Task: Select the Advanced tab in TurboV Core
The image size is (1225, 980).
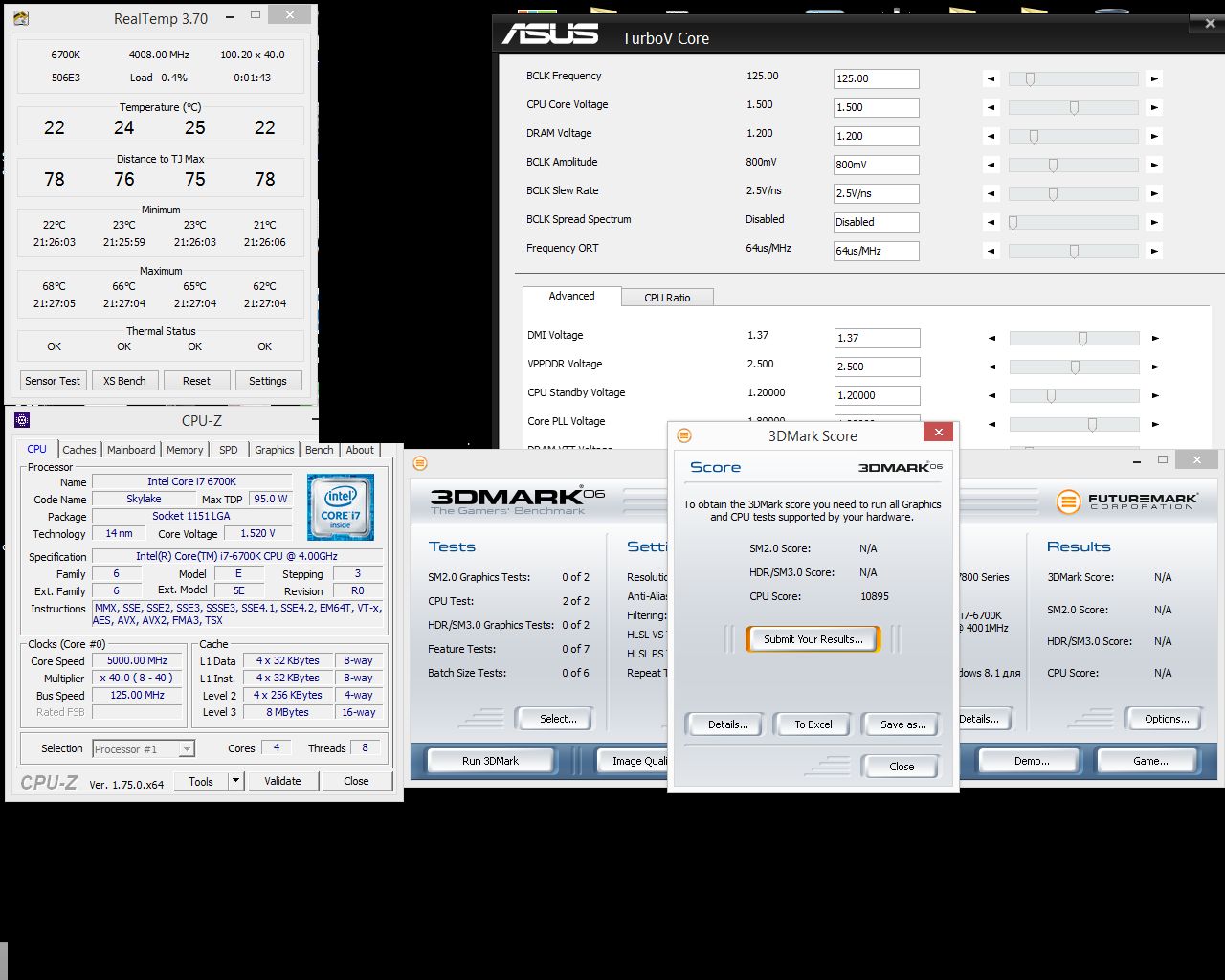Action: coord(571,296)
